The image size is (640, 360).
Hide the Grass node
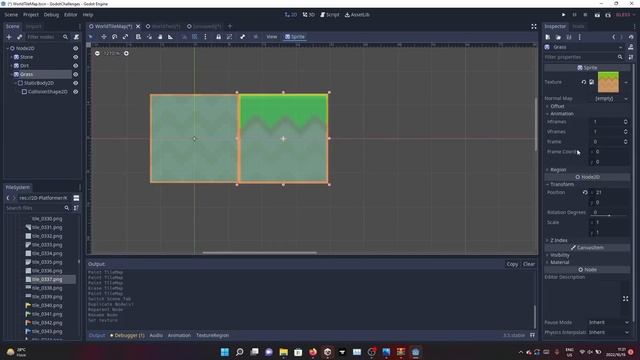click(x=76, y=74)
